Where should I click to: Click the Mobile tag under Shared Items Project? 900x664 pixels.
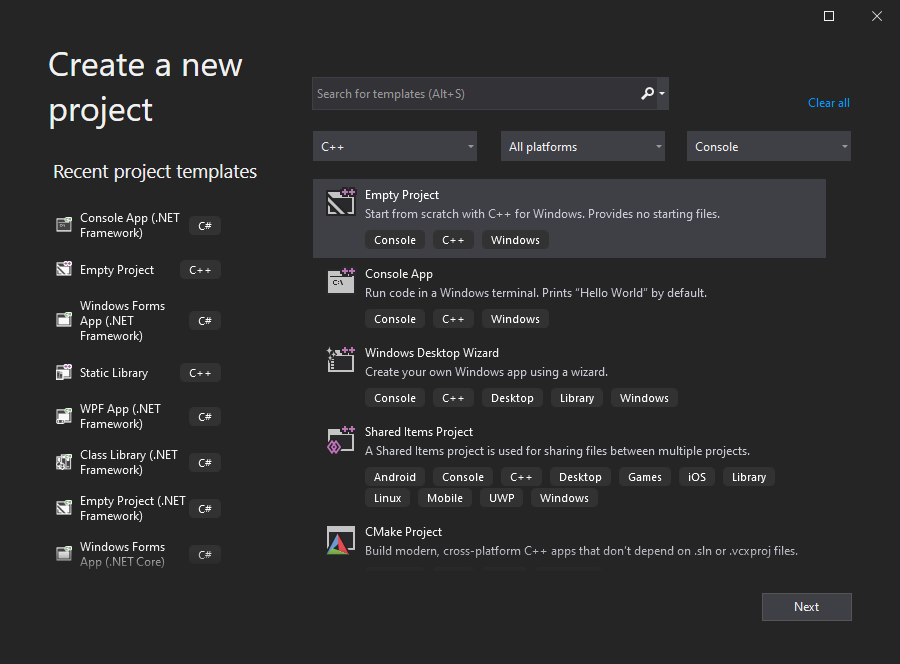tap(445, 498)
